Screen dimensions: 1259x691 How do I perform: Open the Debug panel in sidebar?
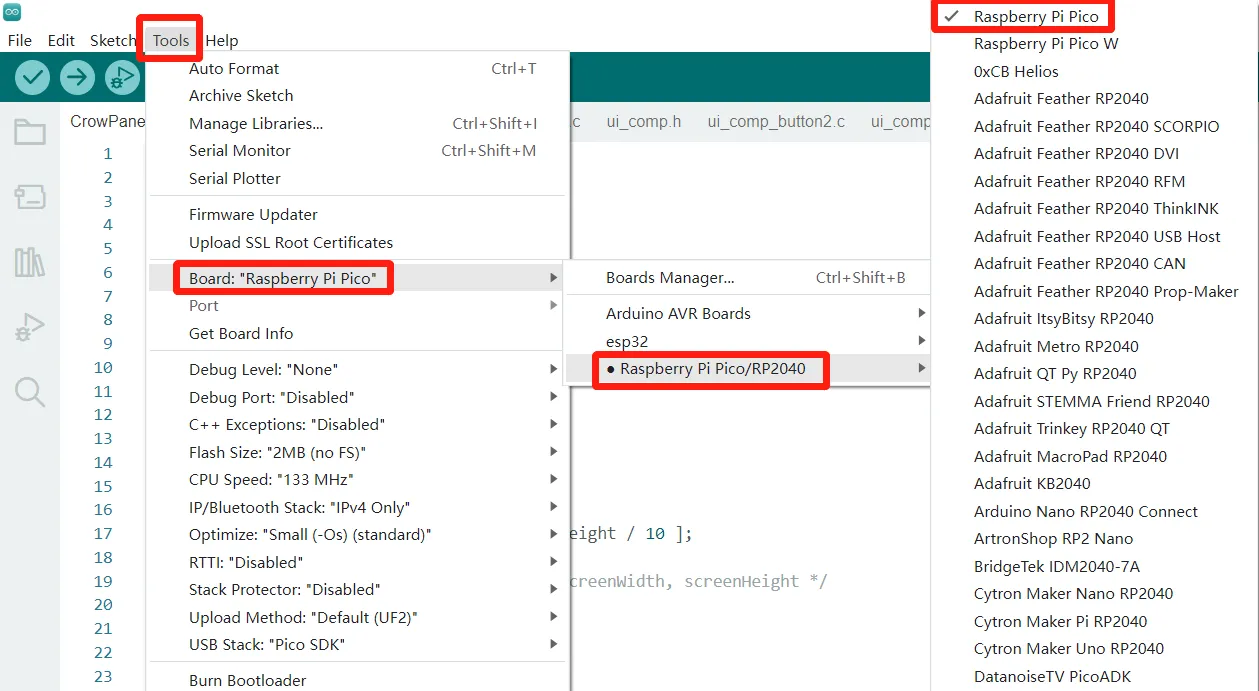(x=30, y=327)
